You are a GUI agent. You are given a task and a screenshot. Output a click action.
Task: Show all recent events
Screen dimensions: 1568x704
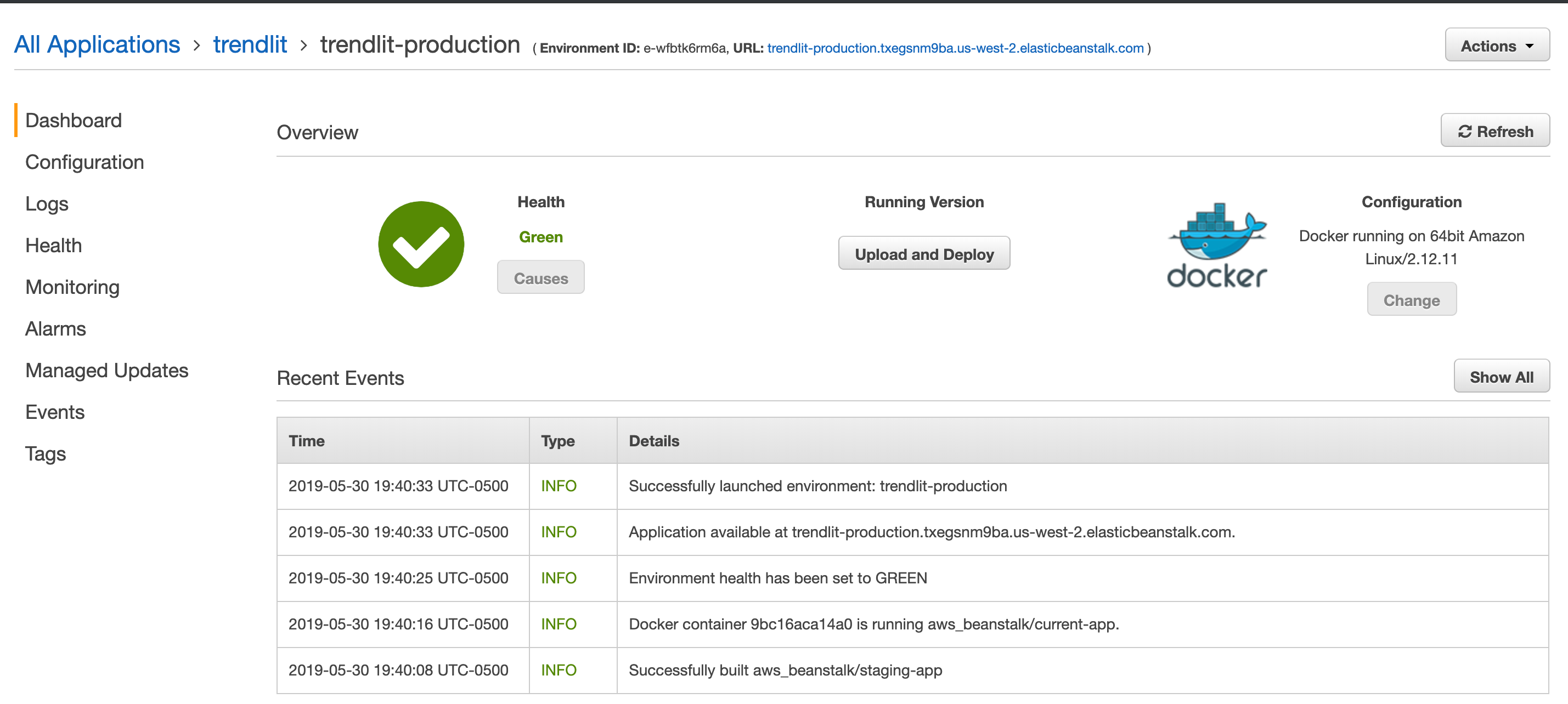[x=1501, y=377]
